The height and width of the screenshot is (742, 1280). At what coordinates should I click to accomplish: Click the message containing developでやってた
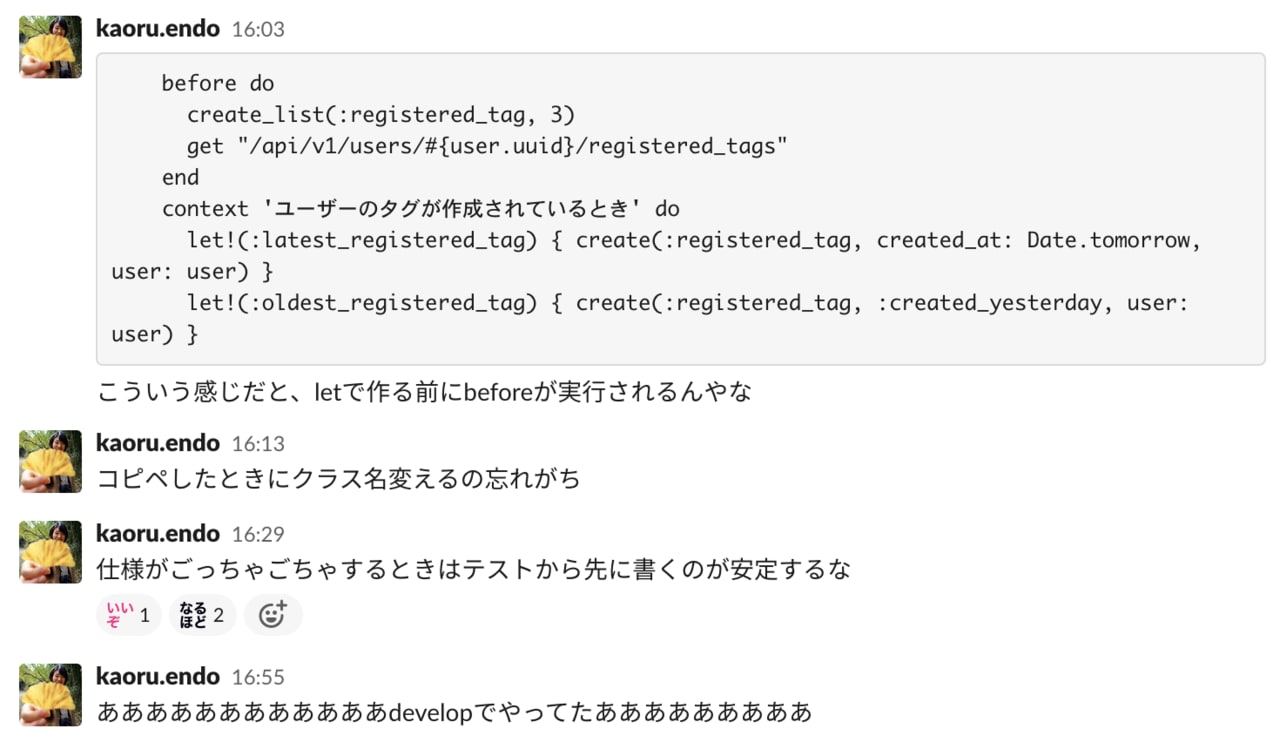point(454,712)
